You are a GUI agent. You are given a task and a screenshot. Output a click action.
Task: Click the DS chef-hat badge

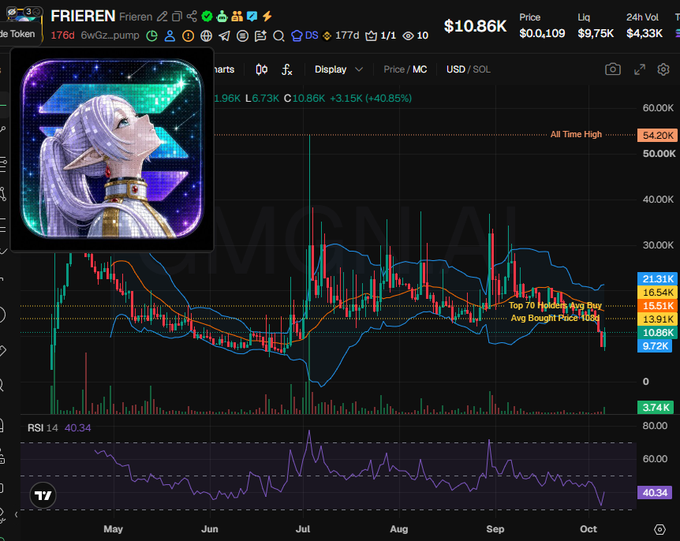[x=304, y=36]
